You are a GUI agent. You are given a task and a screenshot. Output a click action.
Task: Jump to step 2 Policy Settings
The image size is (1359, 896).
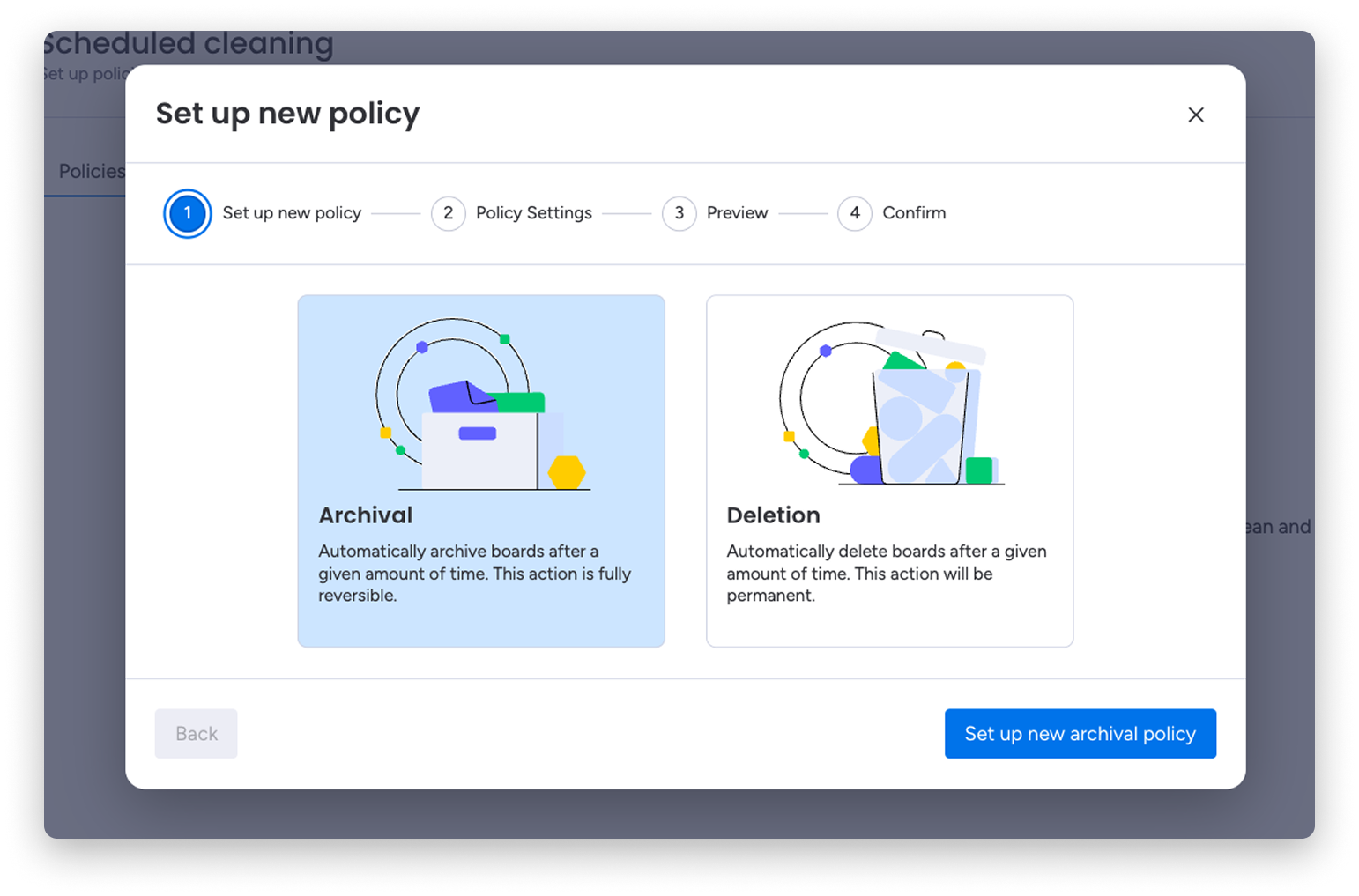[512, 213]
